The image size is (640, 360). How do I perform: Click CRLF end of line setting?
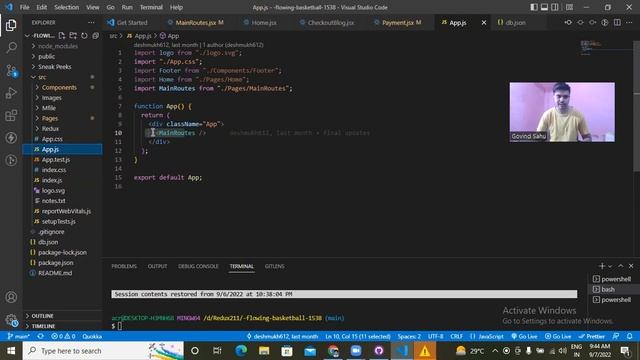456,336
